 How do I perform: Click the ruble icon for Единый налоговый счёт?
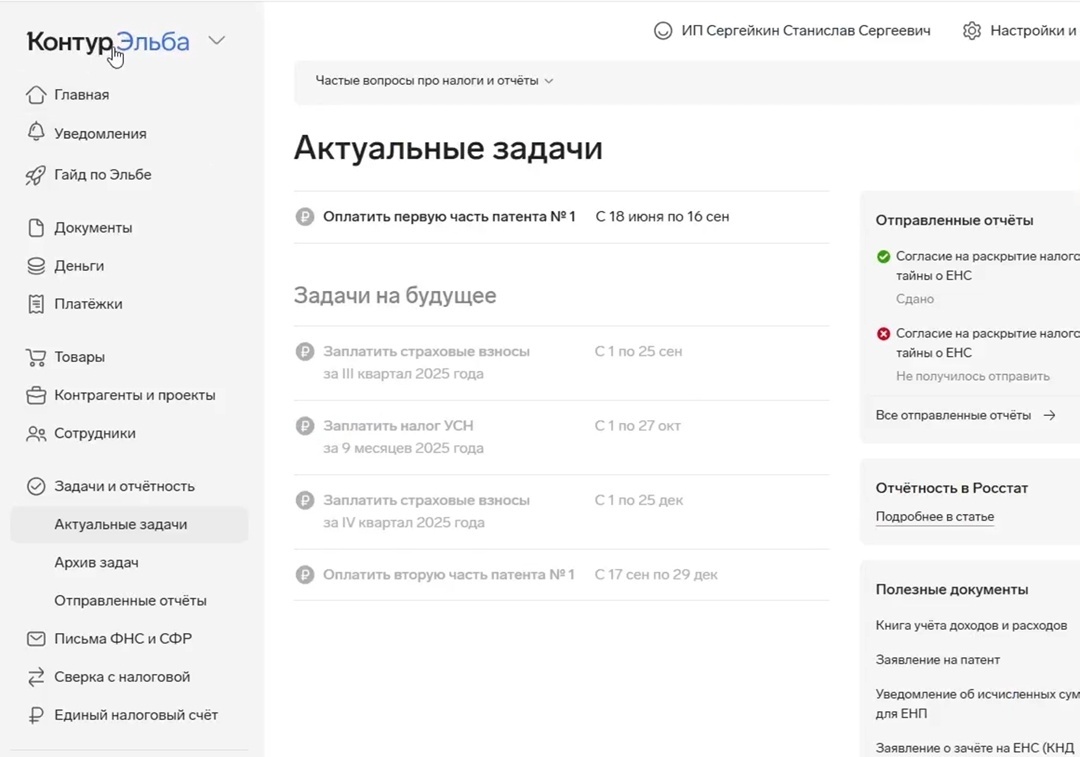click(x=36, y=715)
